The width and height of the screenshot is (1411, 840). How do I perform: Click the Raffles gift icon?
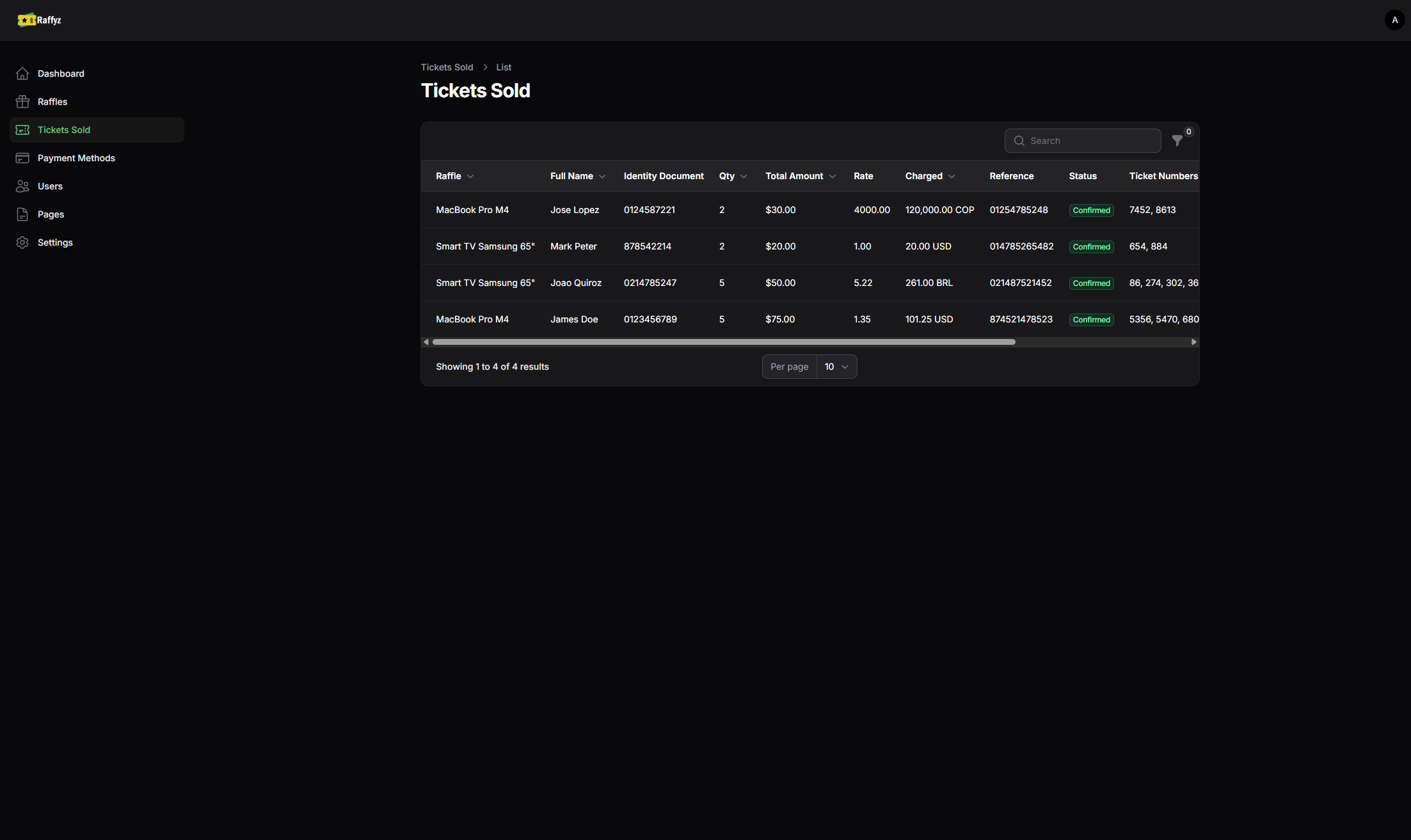22,102
